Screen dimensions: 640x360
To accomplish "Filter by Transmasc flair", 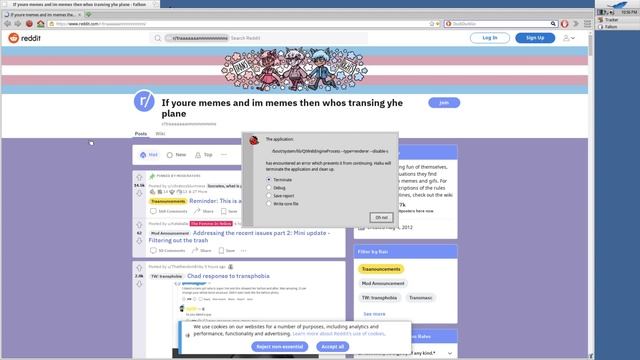I will tap(420, 298).
